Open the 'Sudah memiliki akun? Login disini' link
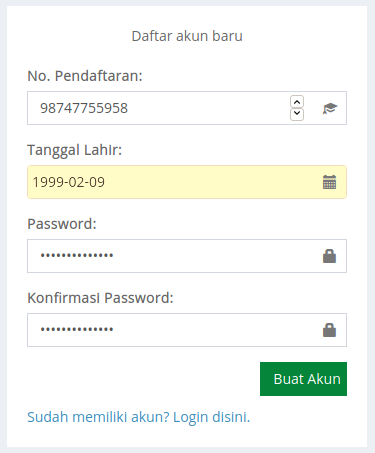The height and width of the screenshot is (453, 375). click(138, 417)
